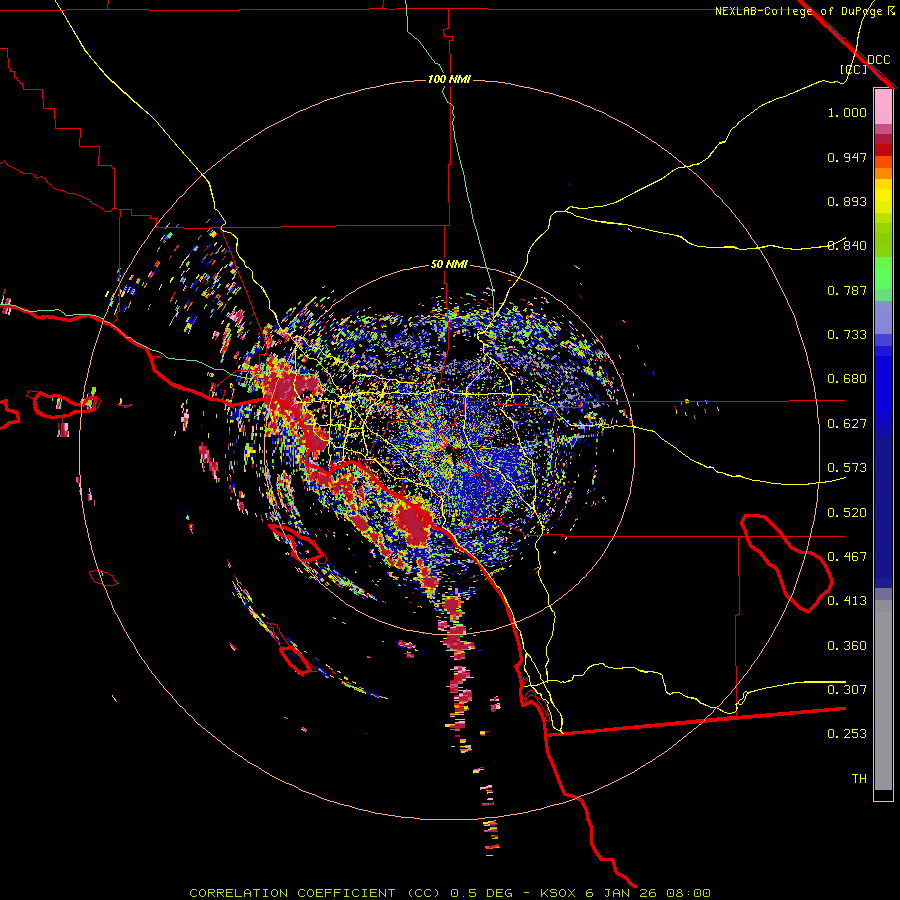Click the DCC label above the color bar
Viewport: 900px width, 900px height.
click(878, 60)
